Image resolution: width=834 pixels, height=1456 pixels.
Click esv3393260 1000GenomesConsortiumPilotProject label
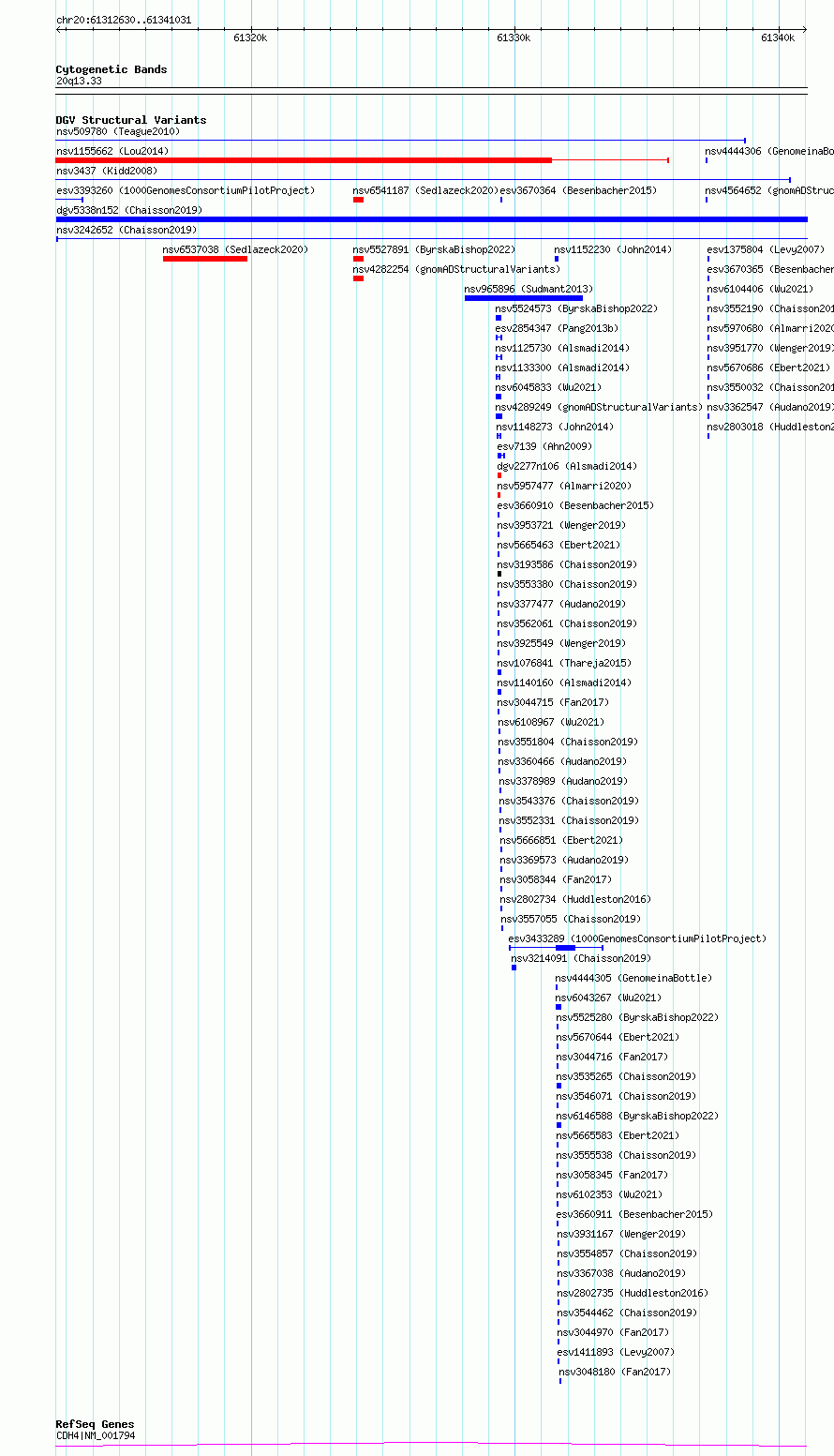tap(186, 190)
